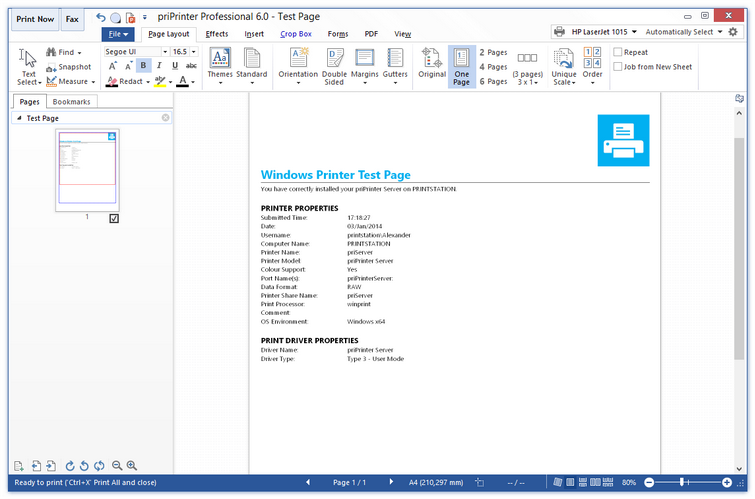
Task: Go to the next page arrow
Action: [x=391, y=482]
